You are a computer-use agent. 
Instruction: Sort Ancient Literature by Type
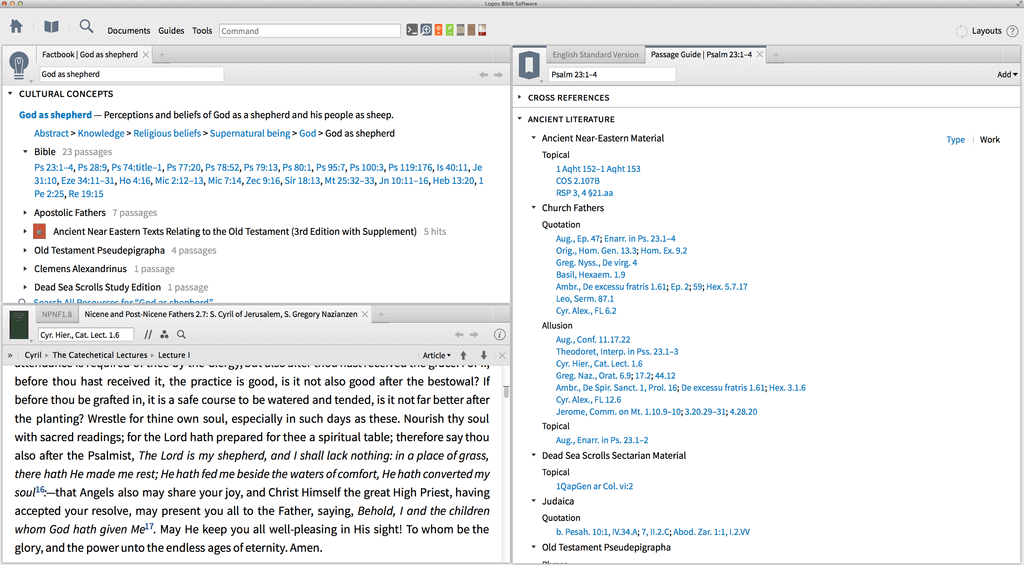tap(955, 140)
